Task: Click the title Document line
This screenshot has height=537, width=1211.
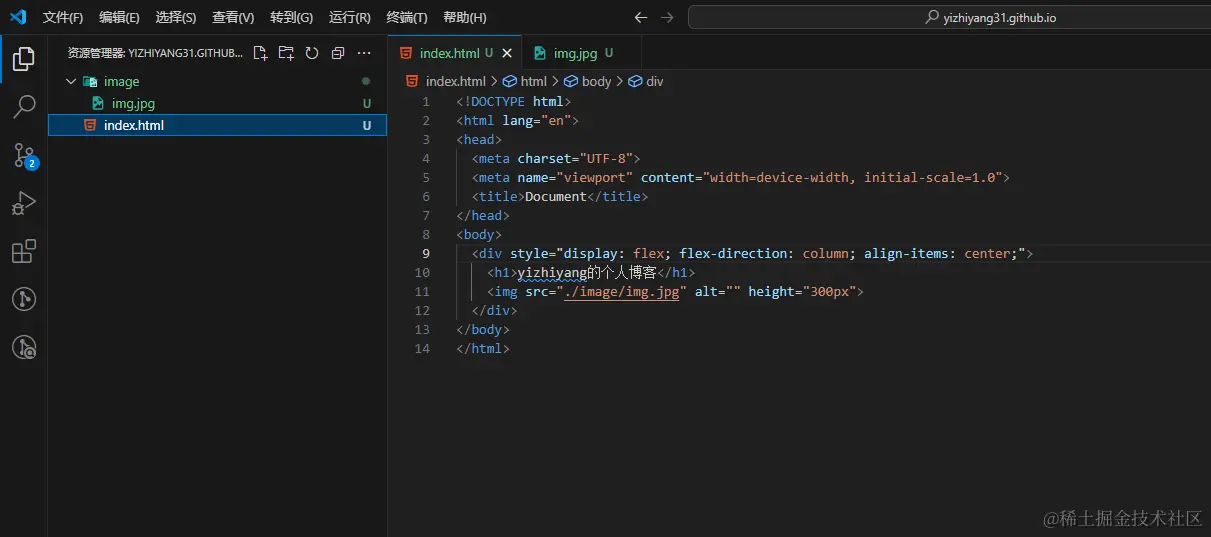Action: coord(560,196)
